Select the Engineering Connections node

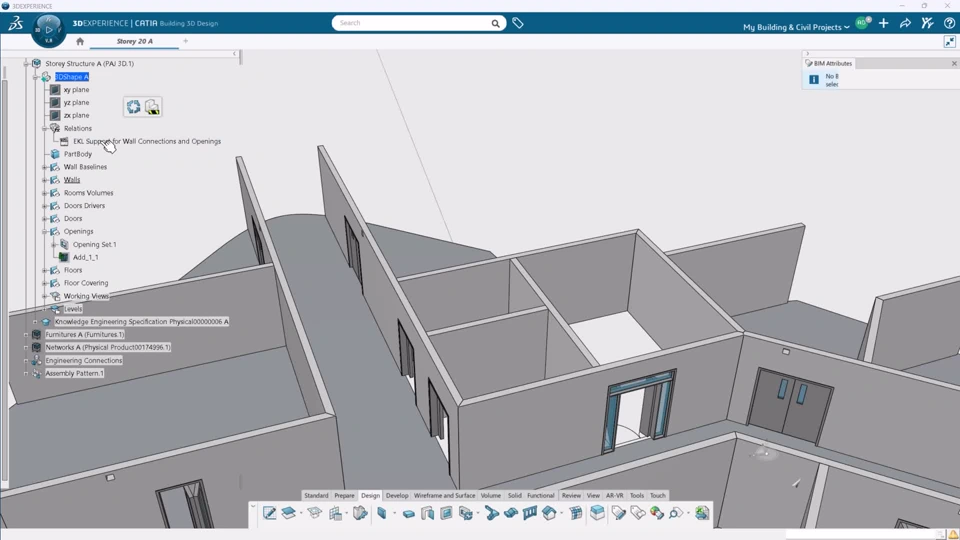coord(84,361)
